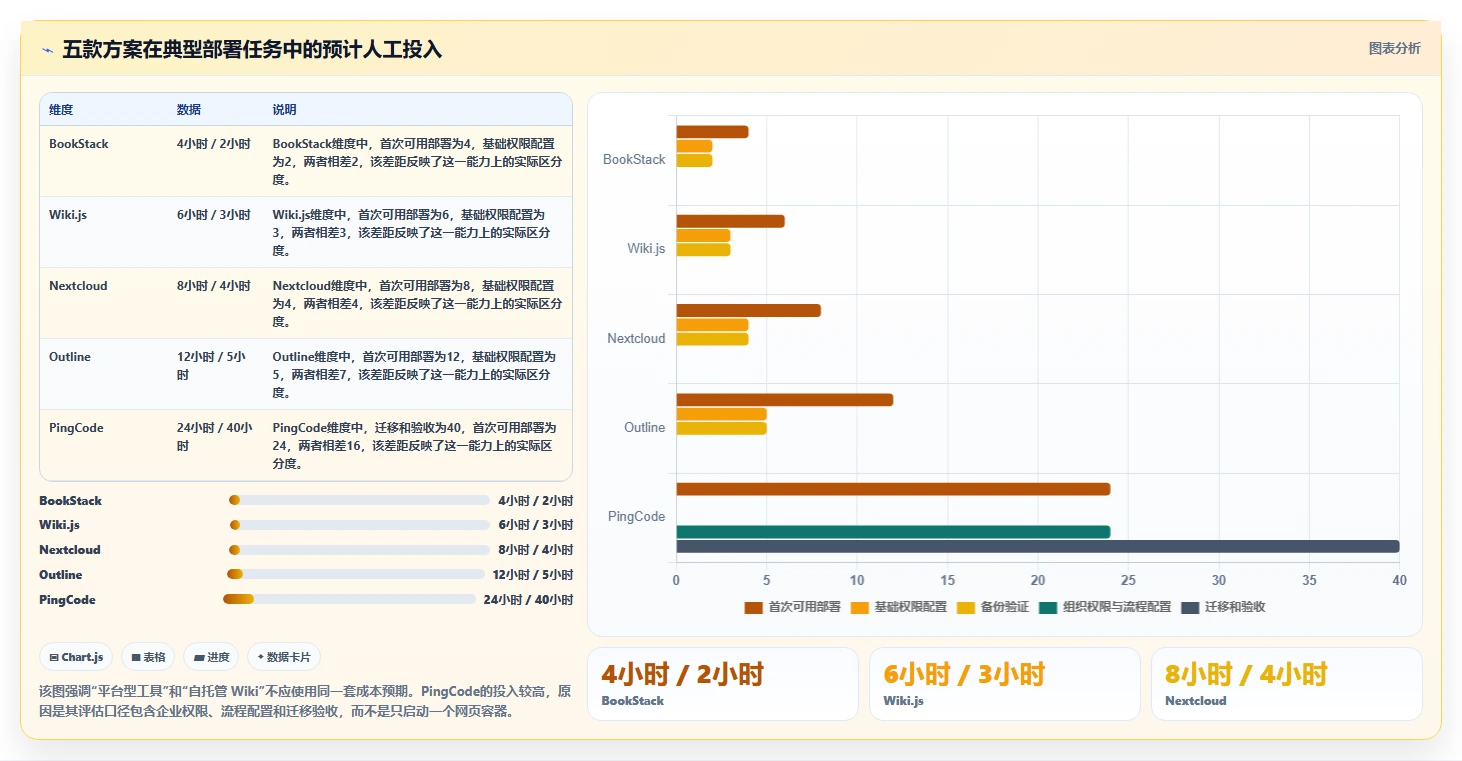The width and height of the screenshot is (1462, 761).
Task: Toggle the 首次可用部署 legend entry
Action: (792, 607)
